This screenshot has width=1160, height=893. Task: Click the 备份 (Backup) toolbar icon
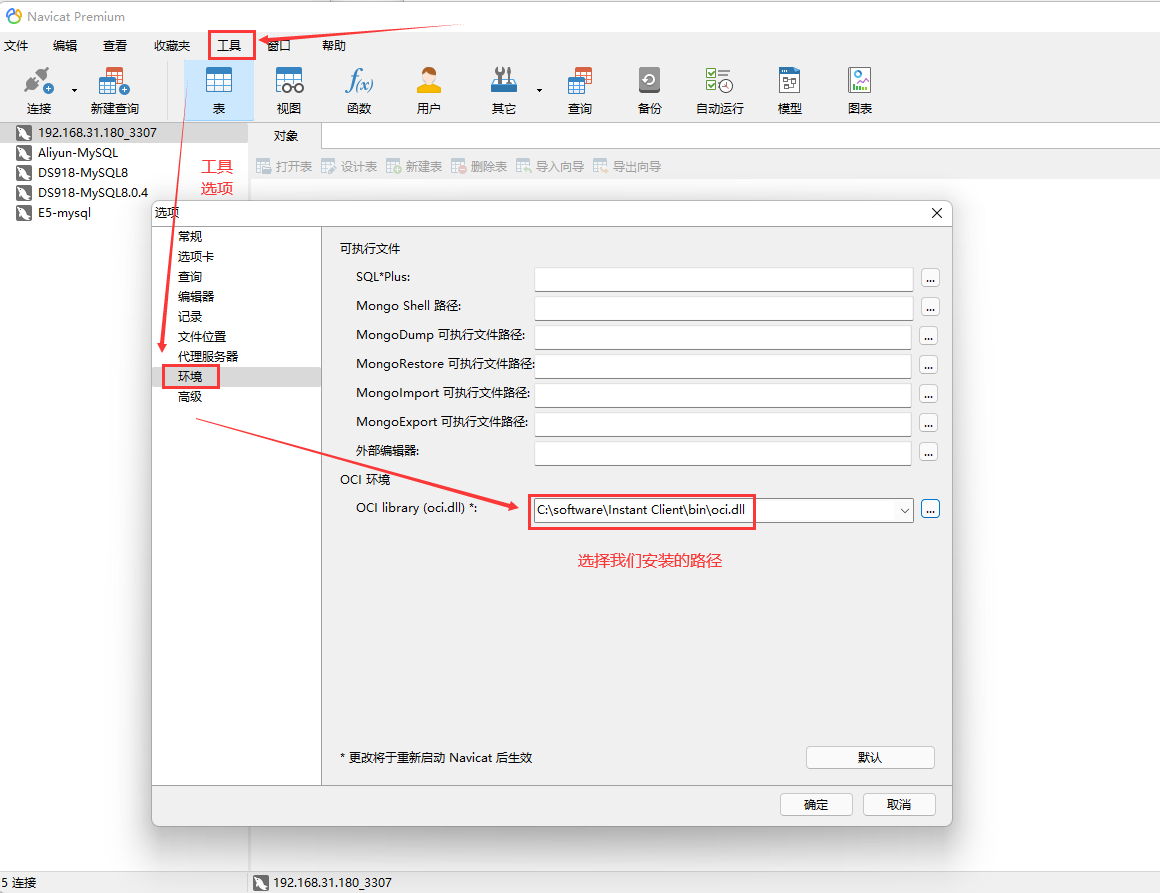(x=649, y=89)
